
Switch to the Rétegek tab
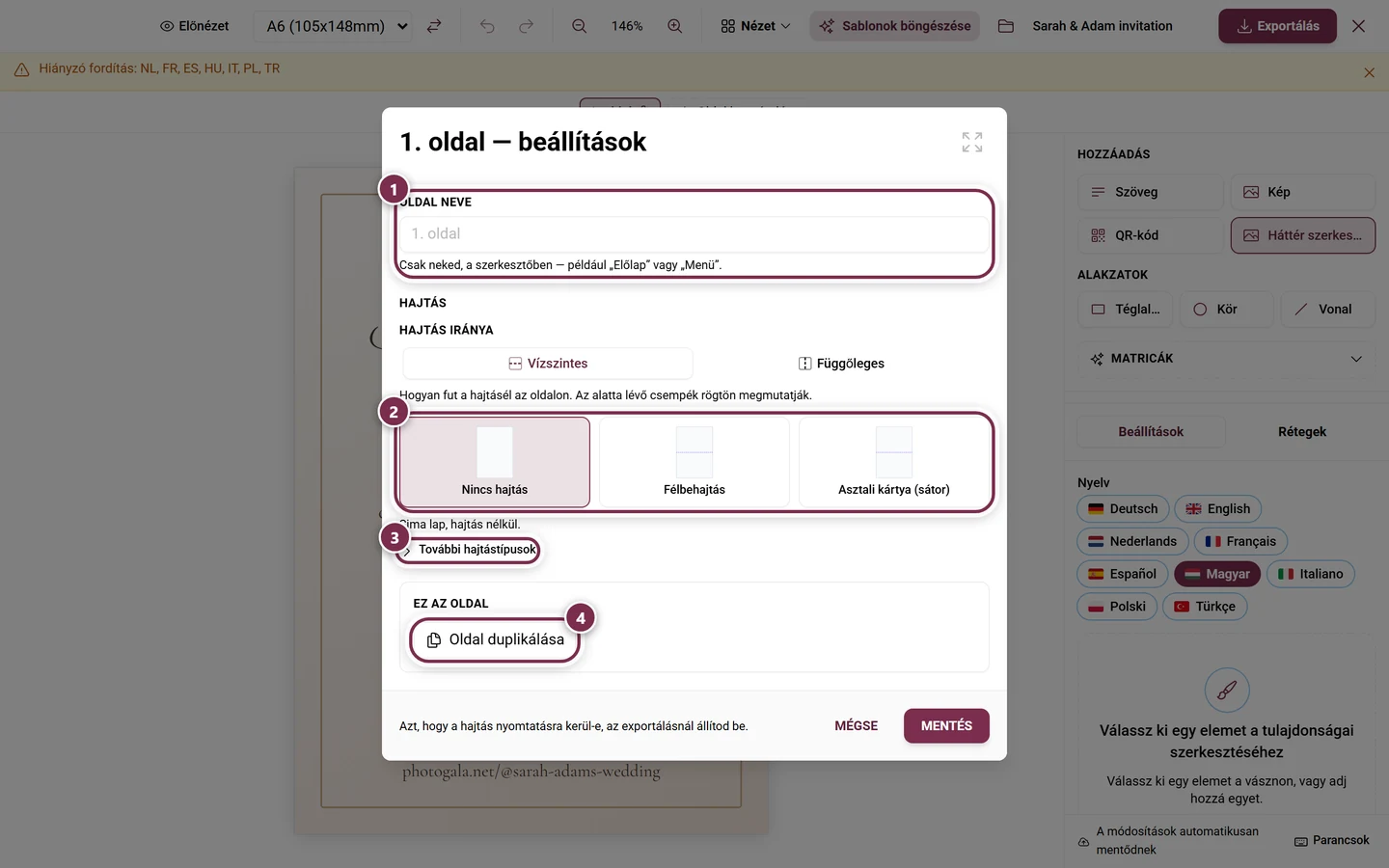point(1302,432)
